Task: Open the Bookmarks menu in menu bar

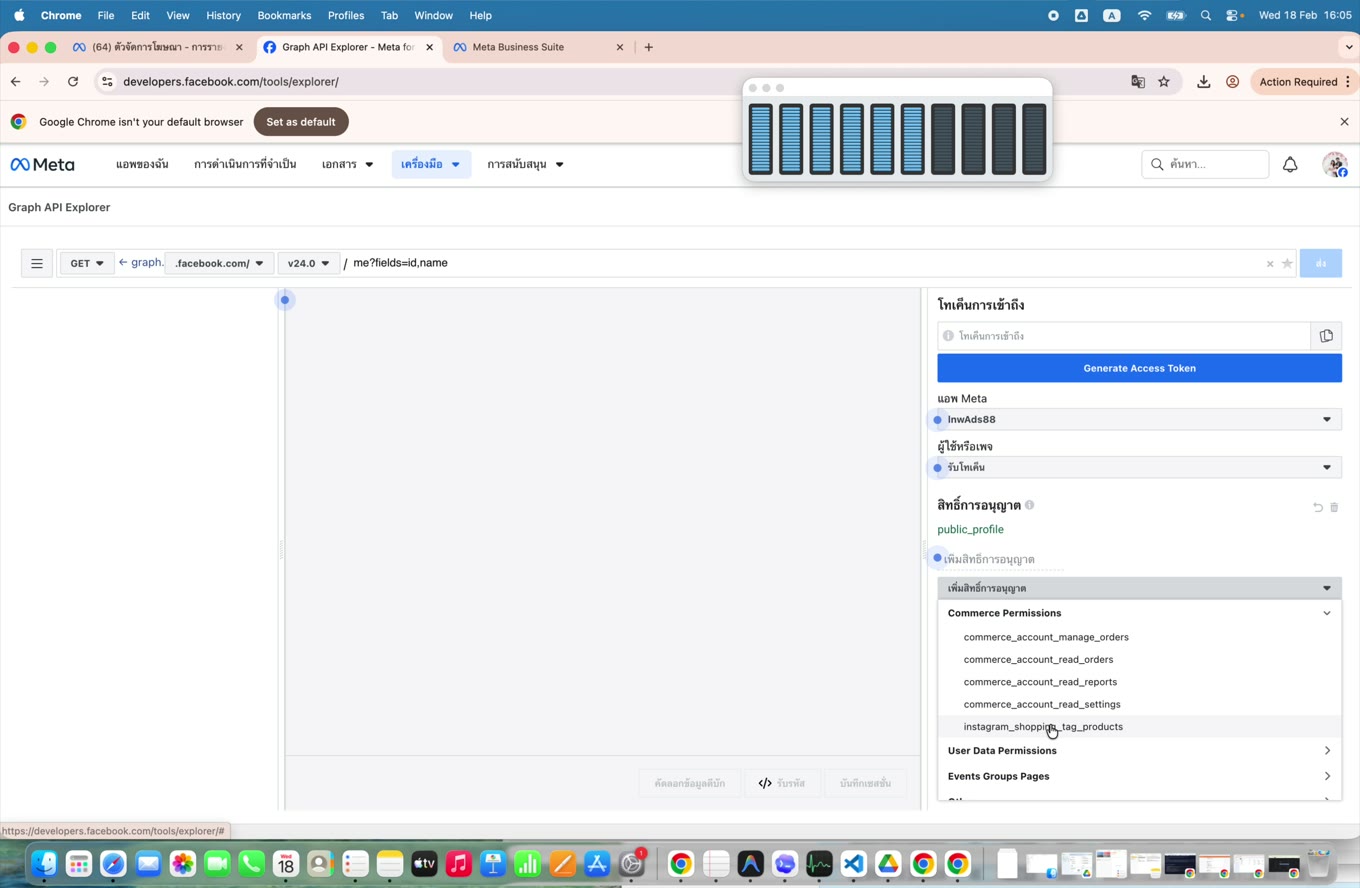Action: coord(284,15)
